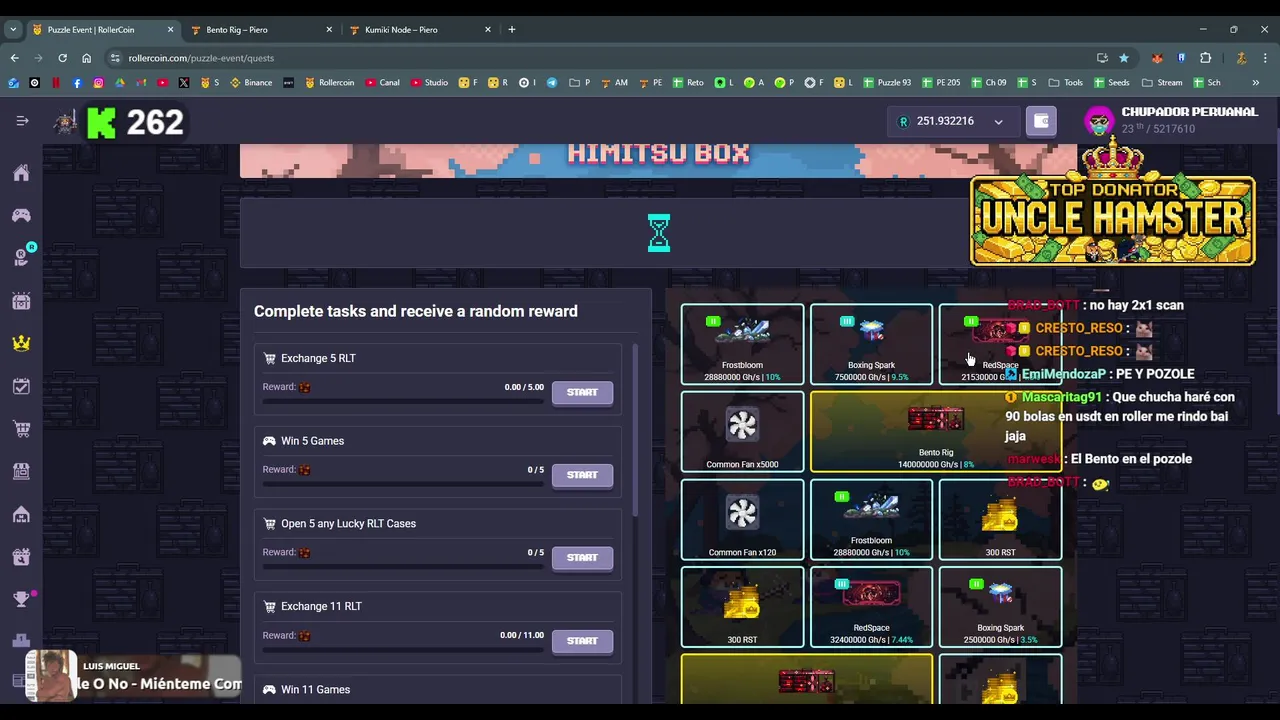The image size is (1280, 720).
Task: Click the Win 11 Games task title
Action: tap(315, 689)
